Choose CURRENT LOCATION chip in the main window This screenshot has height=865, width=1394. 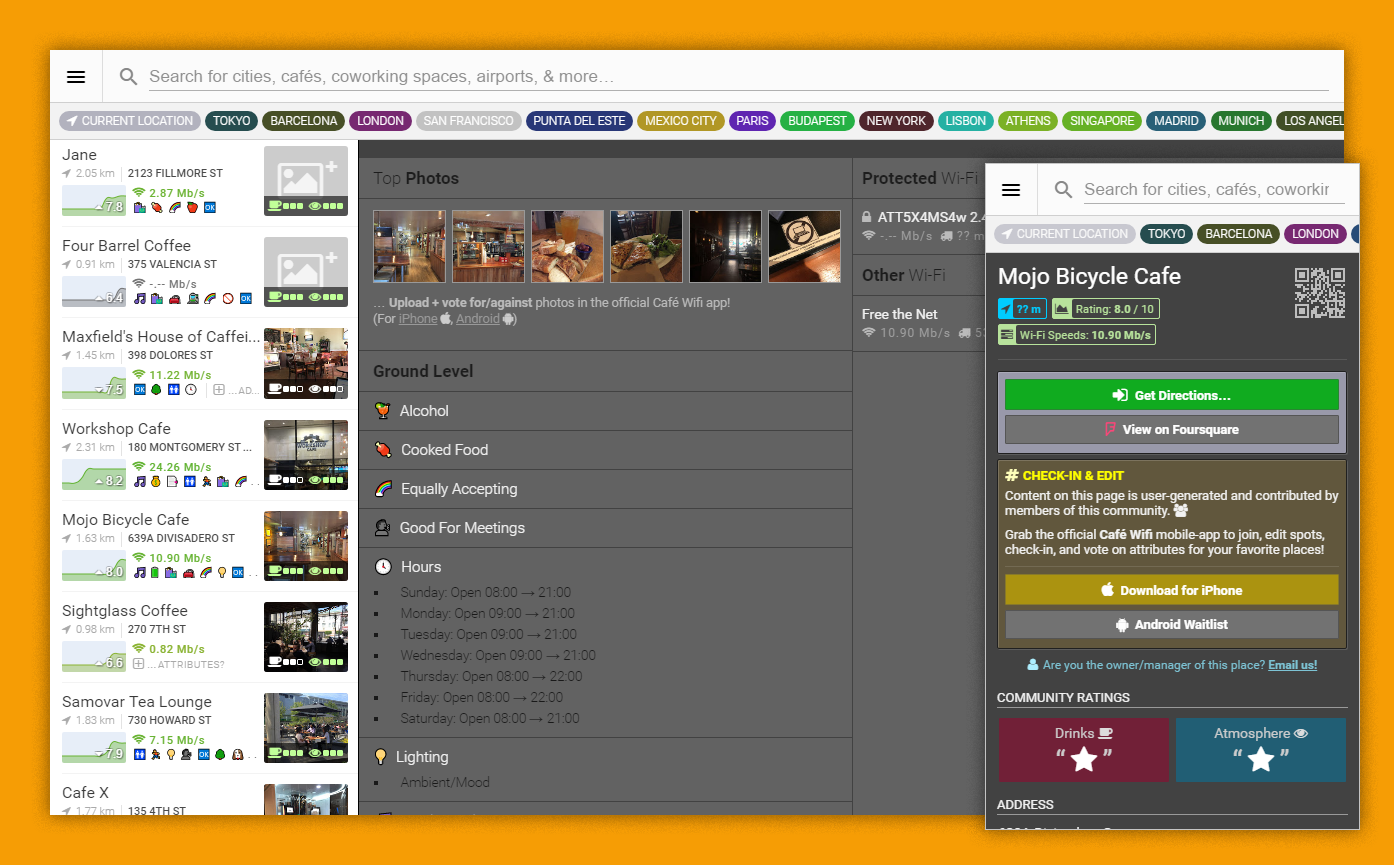click(x=130, y=121)
